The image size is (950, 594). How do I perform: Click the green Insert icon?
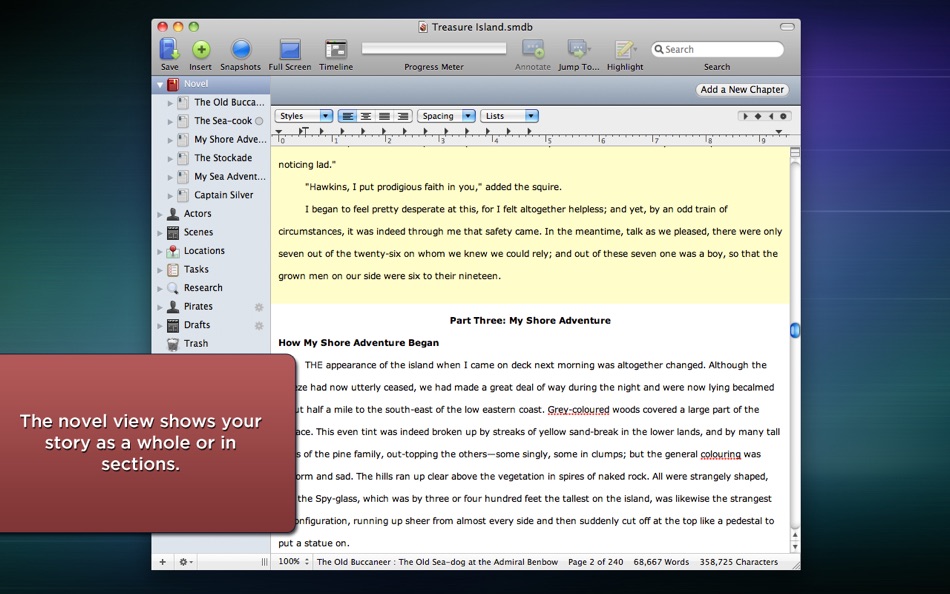(201, 49)
